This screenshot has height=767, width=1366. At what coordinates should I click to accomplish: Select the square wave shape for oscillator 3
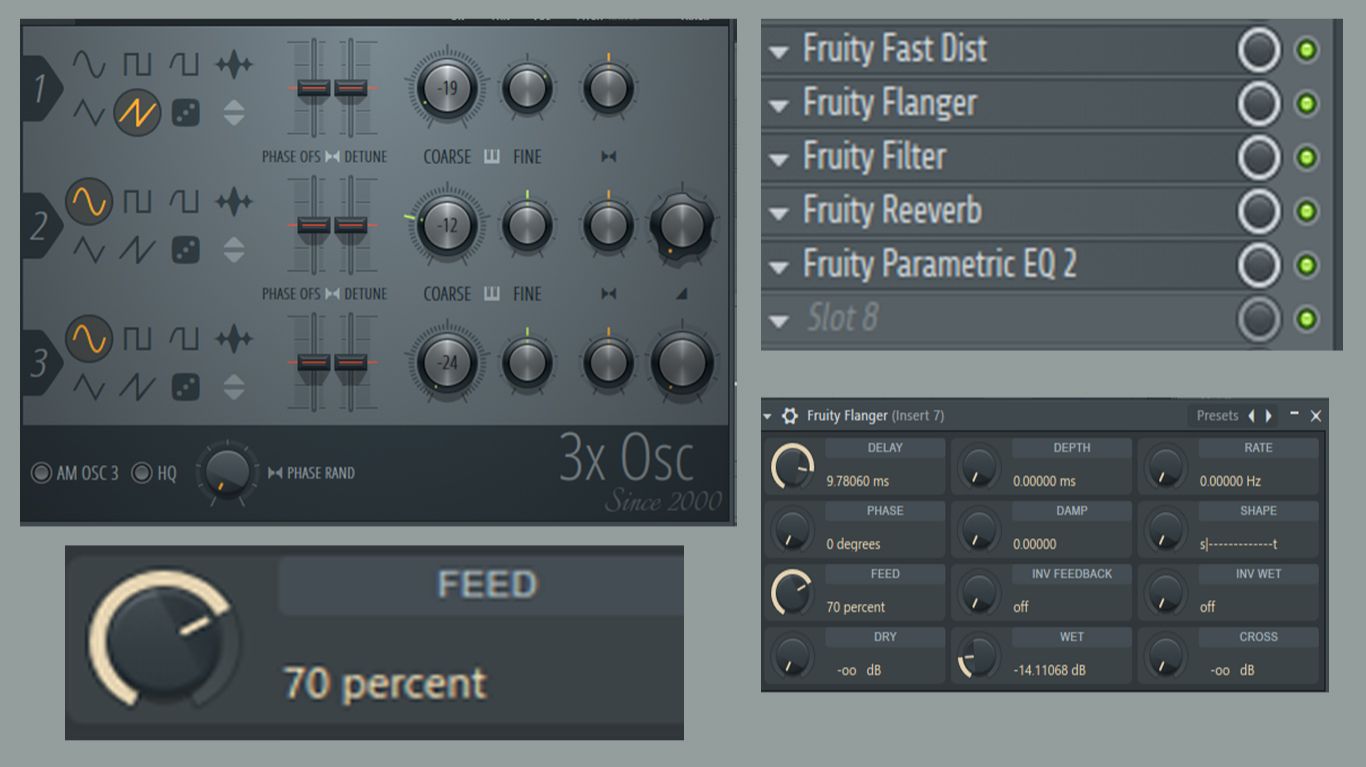point(137,340)
